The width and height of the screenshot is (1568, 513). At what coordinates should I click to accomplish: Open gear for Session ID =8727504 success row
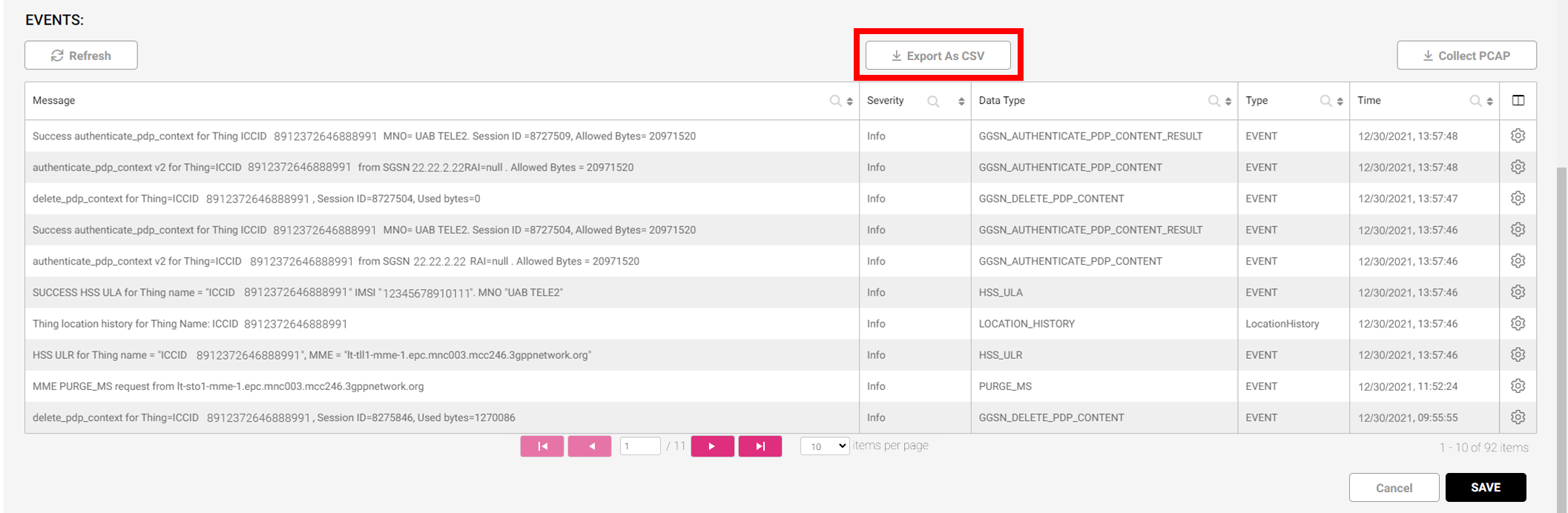pyautogui.click(x=1518, y=230)
